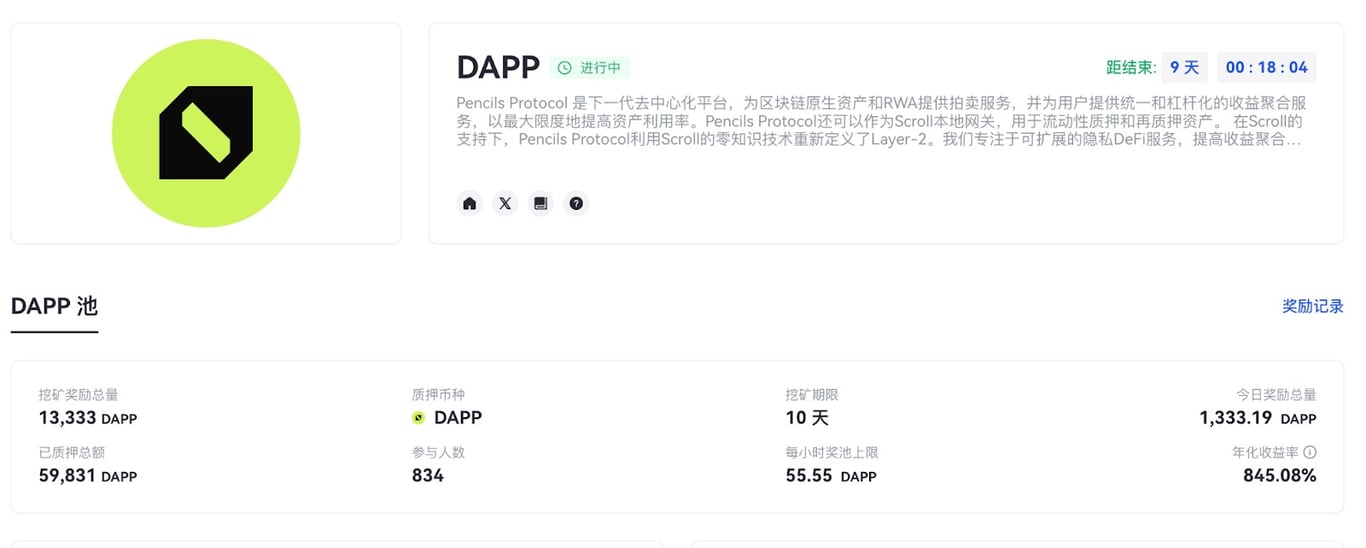Click the 845.08% annualized yield value
Screen dimensions: 1366x548
(x=1279, y=476)
